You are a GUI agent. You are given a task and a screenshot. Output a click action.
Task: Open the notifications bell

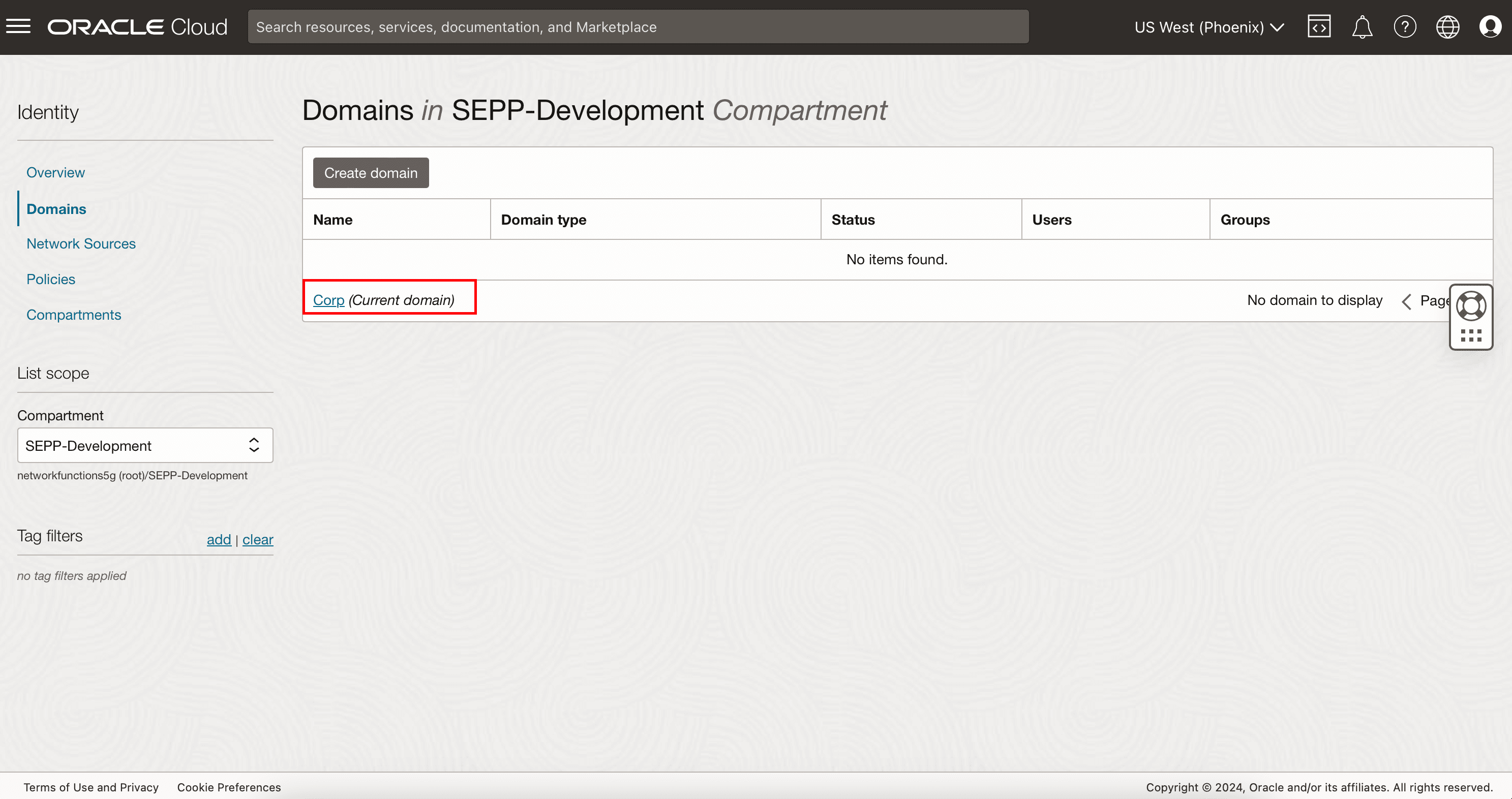click(x=1362, y=27)
